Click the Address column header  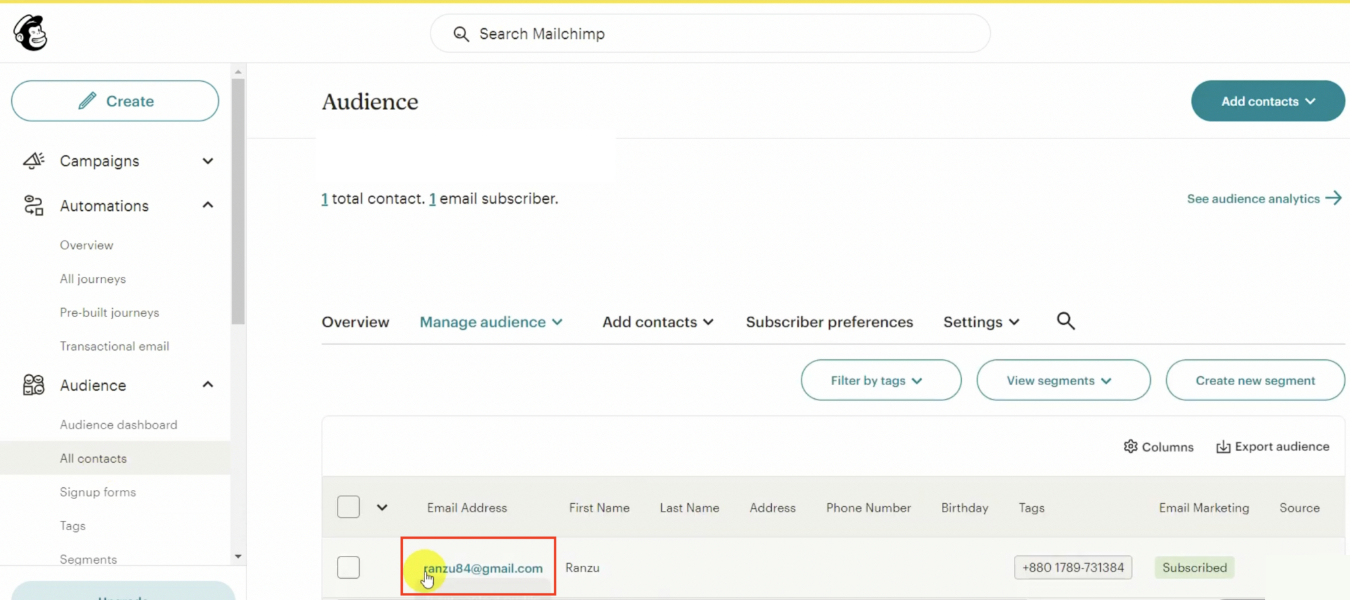point(773,508)
